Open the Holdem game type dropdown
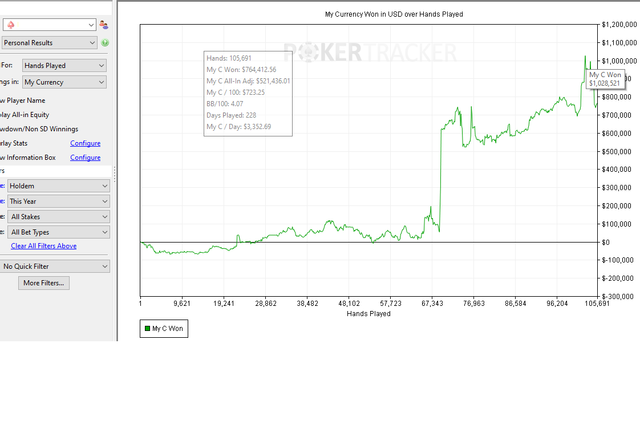This screenshot has height=444, width=640. [59, 186]
